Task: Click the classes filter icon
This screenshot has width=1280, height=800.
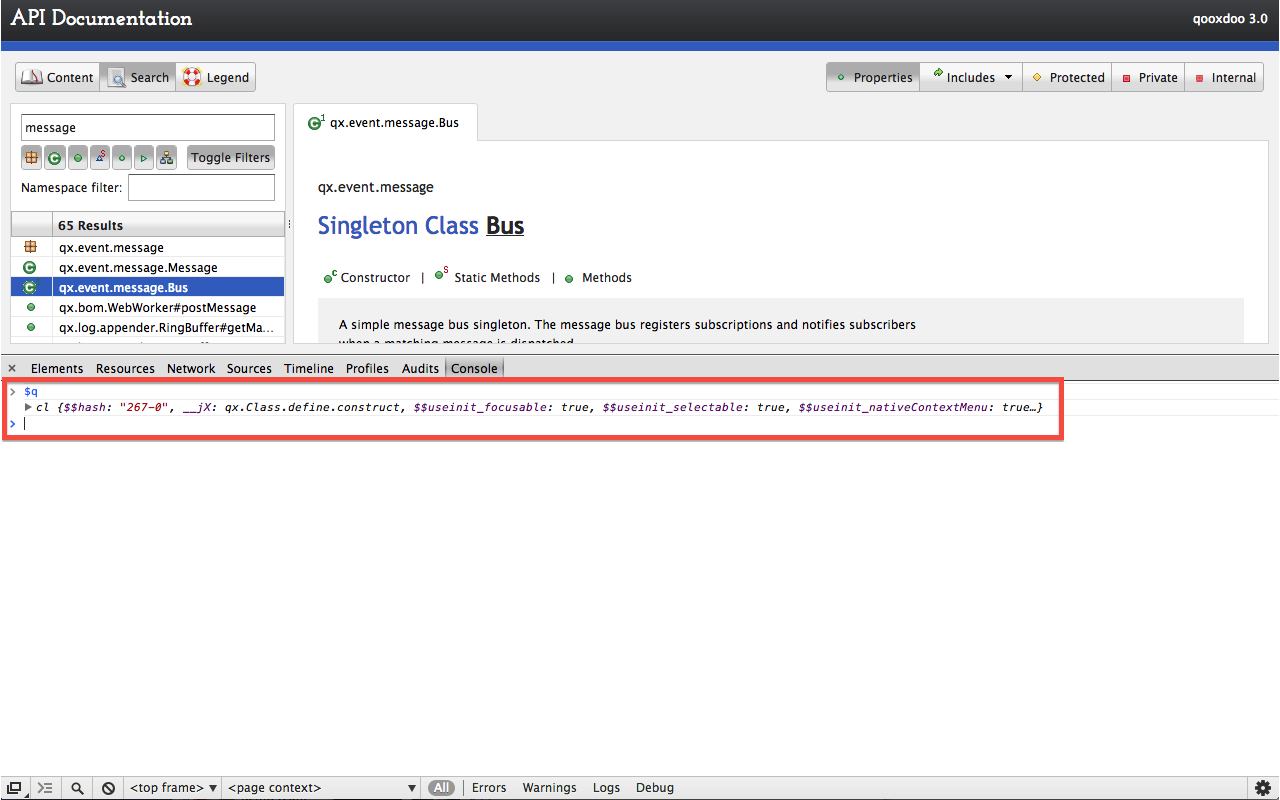Action: coord(55,157)
